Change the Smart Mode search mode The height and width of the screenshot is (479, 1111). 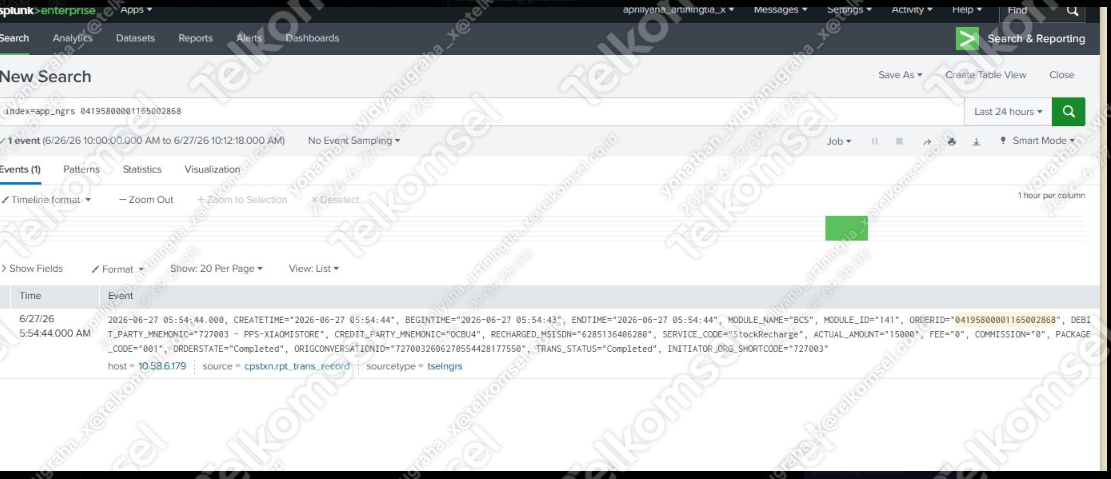click(1037, 141)
